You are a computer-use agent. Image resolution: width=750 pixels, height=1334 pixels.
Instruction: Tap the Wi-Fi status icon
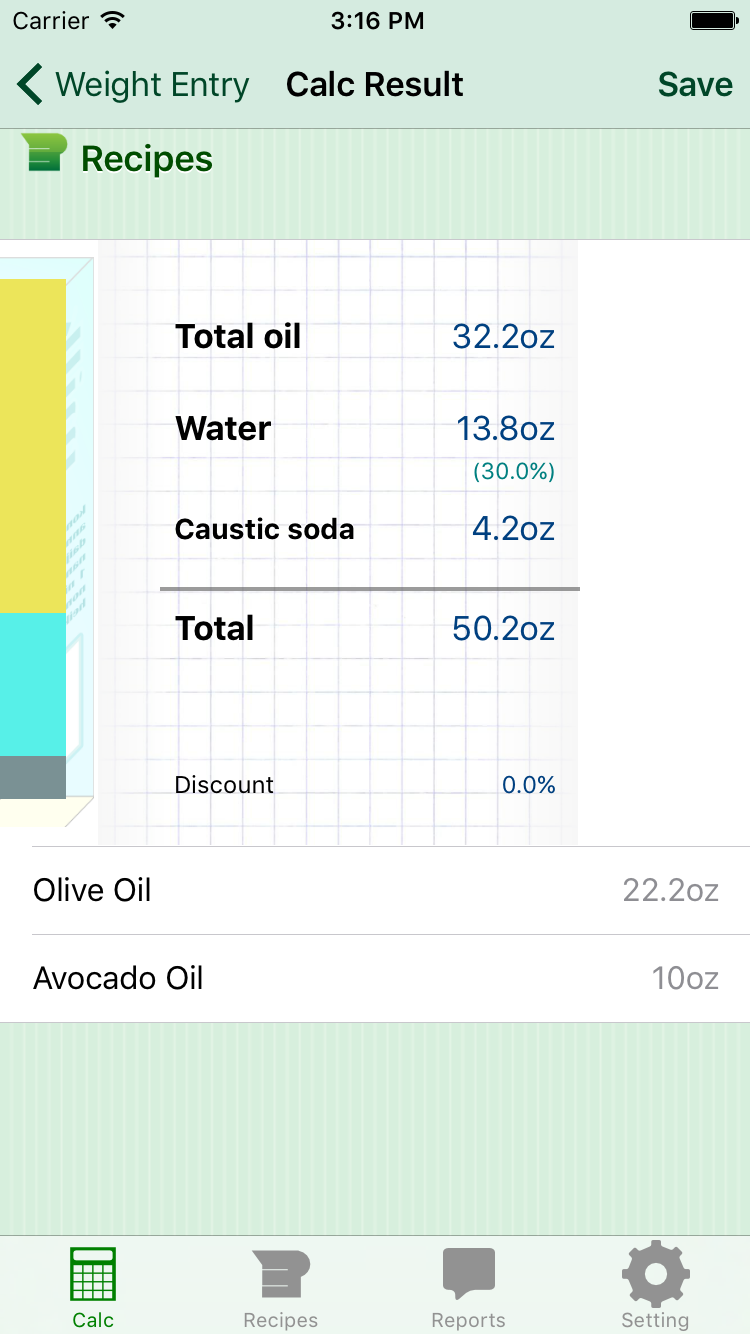113,21
